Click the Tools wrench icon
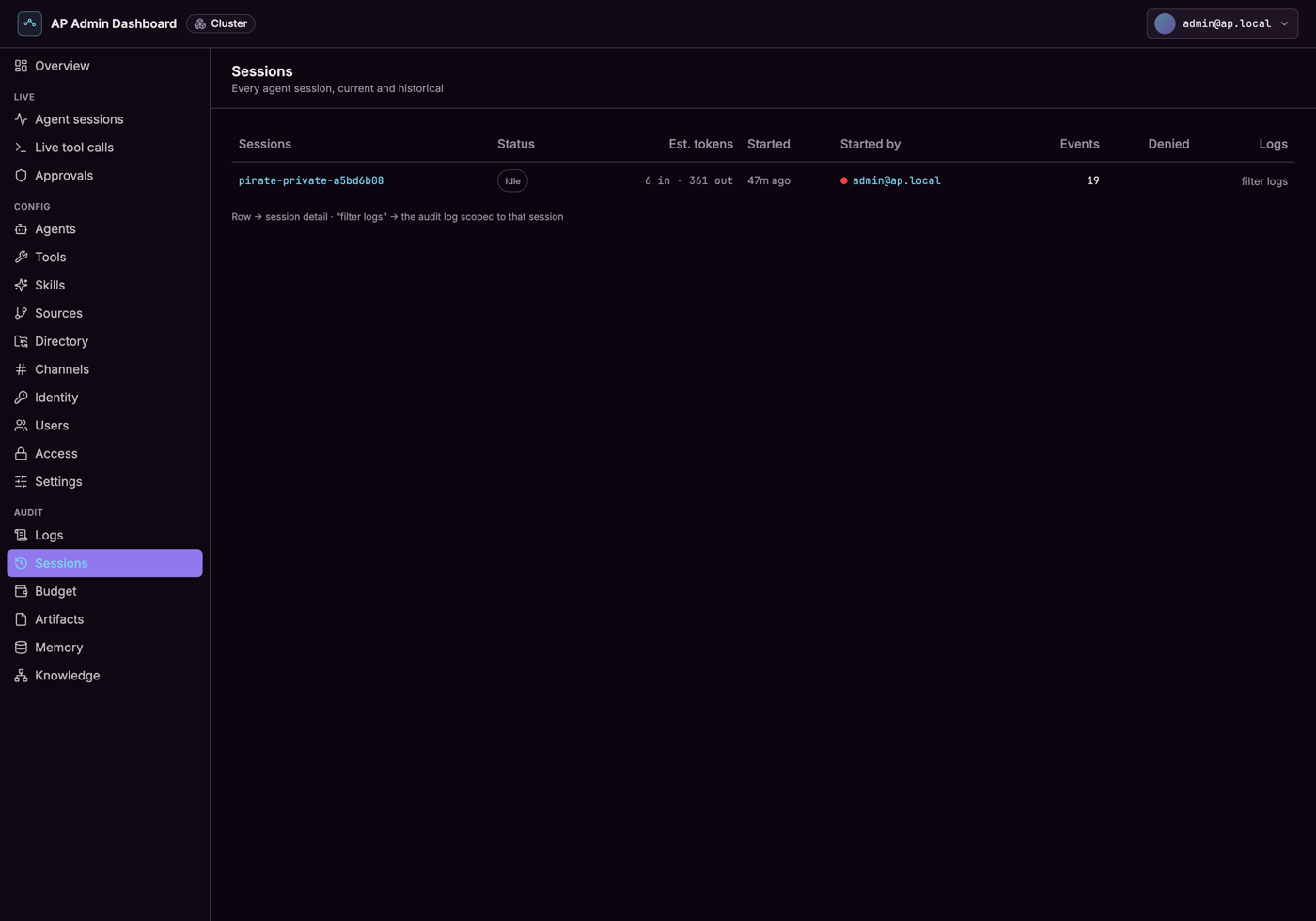Image resolution: width=1316 pixels, height=921 pixels. (21, 258)
